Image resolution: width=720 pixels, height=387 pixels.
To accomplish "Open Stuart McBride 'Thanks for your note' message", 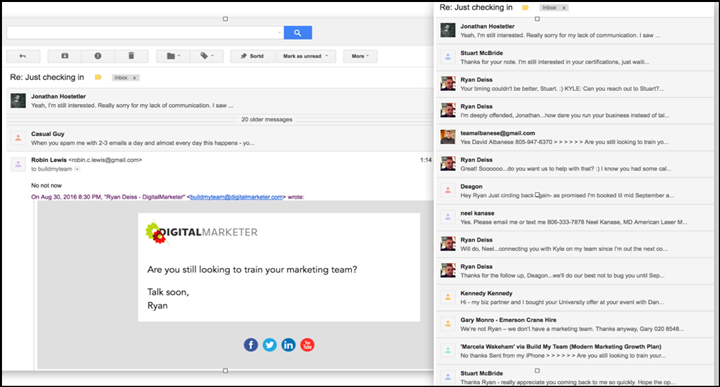I will pos(575,57).
